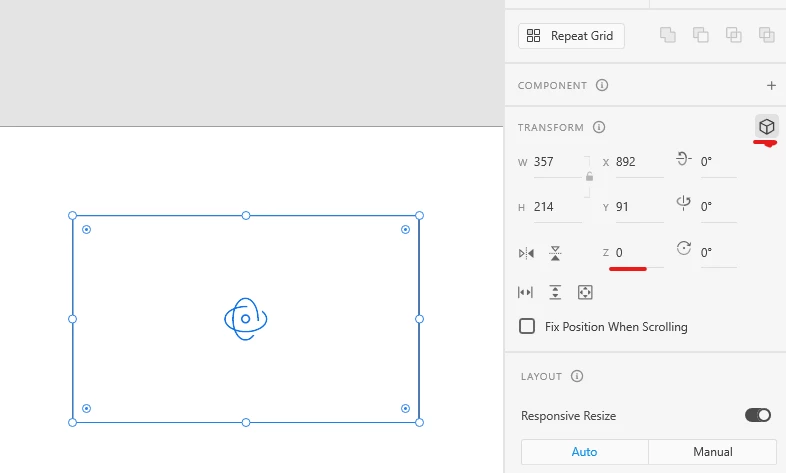This screenshot has height=473, width=786.
Task: Click the COMPONENT section label
Action: pyautogui.click(x=552, y=86)
